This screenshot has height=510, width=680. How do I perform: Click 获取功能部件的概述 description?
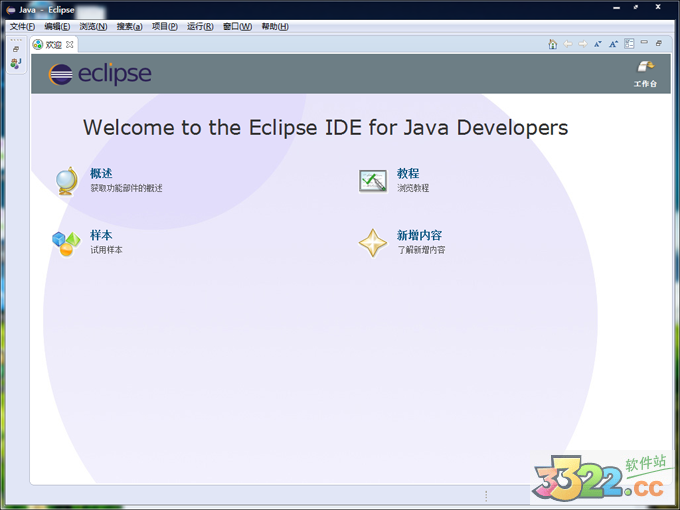tap(126, 188)
